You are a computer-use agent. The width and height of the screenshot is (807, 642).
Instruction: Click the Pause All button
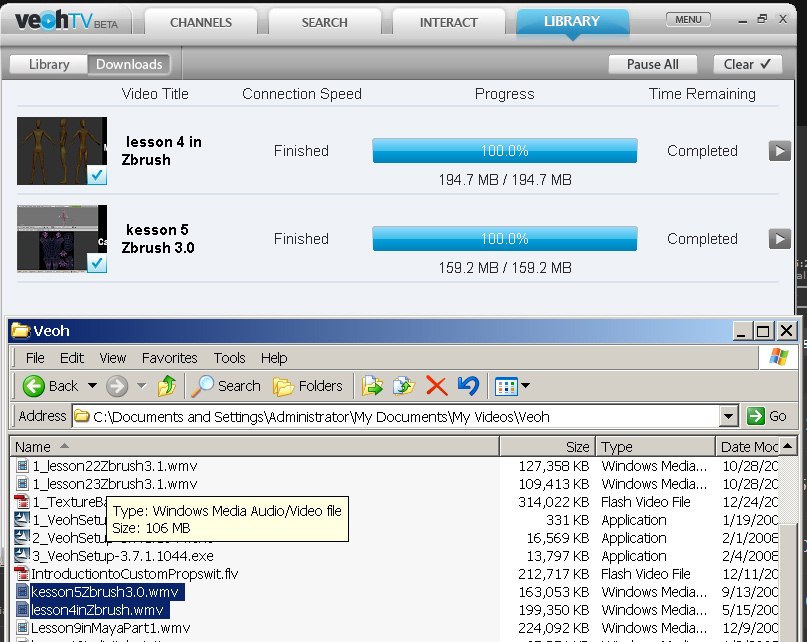coord(653,64)
